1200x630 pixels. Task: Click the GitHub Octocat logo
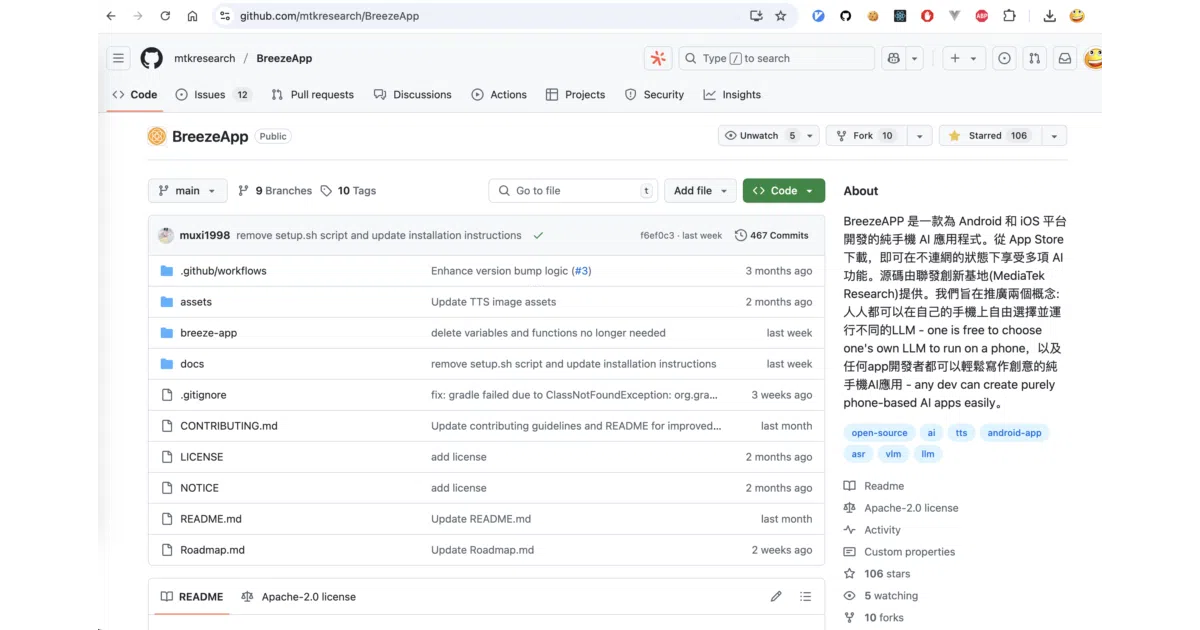tap(151, 58)
